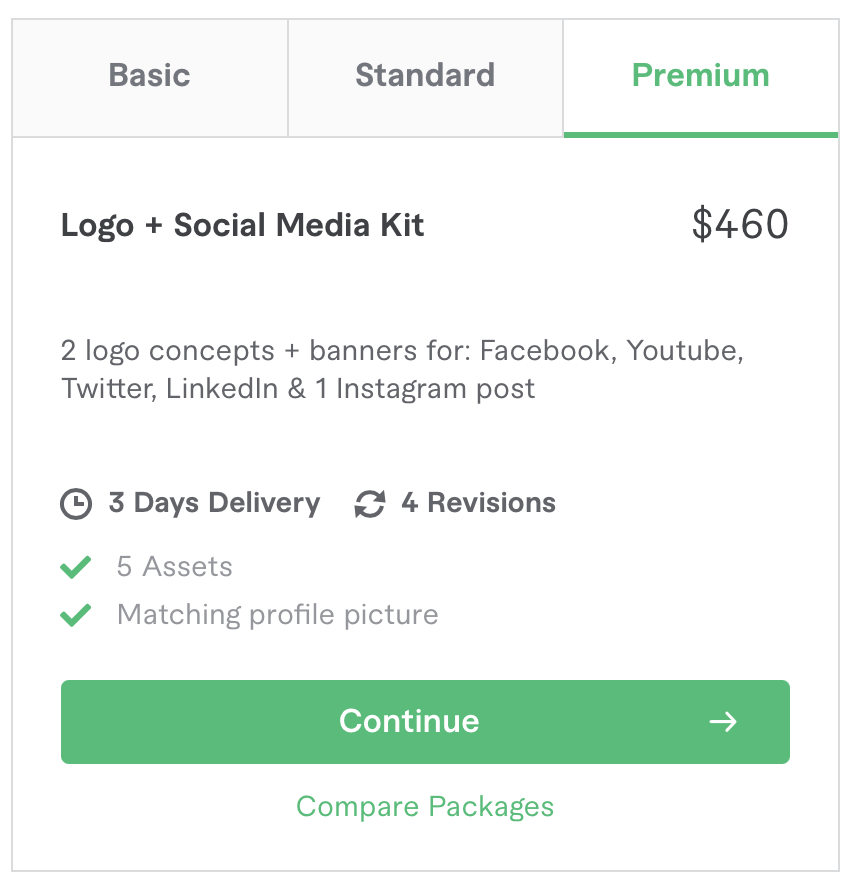The image size is (844, 878).
Task: Click the green underline below Premium tab
Action: [701, 134]
